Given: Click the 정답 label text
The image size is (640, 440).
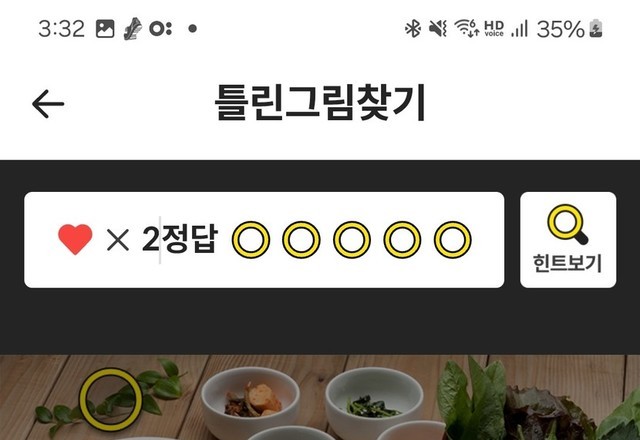Looking at the screenshot, I should click(x=189, y=239).
